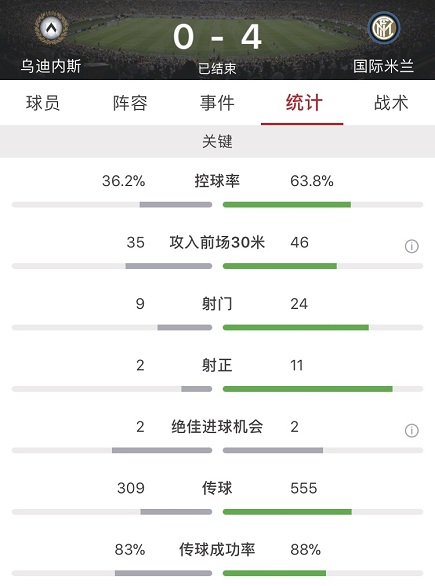435x586 pixels.
Task: Tap info icon beside 攻入前场30米
Action: (x=411, y=246)
